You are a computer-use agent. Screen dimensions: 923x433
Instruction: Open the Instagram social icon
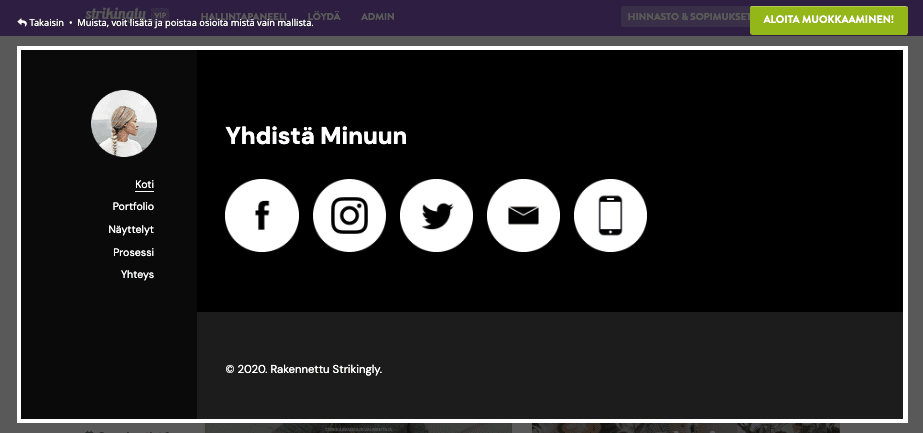click(x=349, y=215)
